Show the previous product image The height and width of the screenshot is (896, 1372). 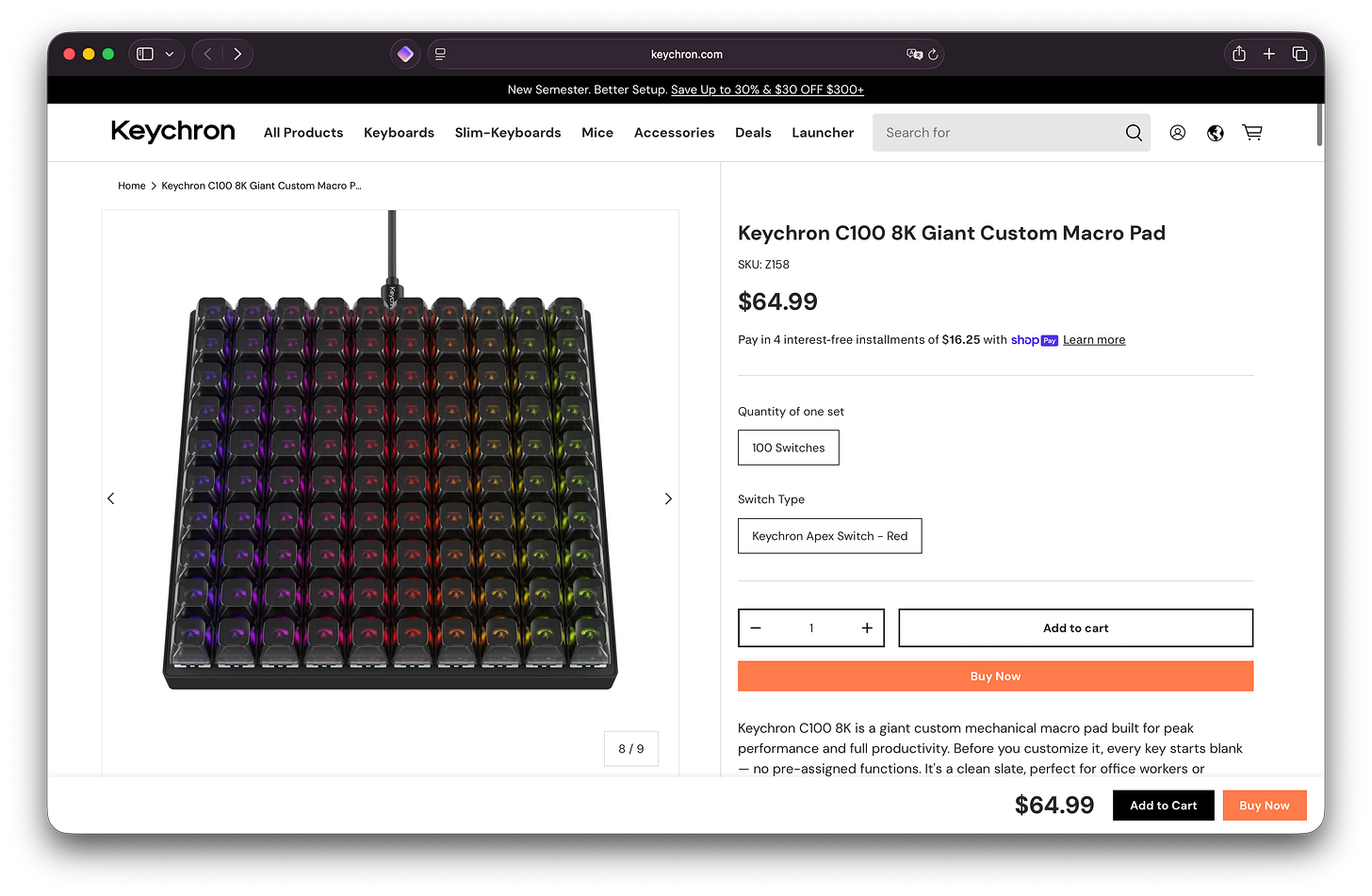click(111, 498)
